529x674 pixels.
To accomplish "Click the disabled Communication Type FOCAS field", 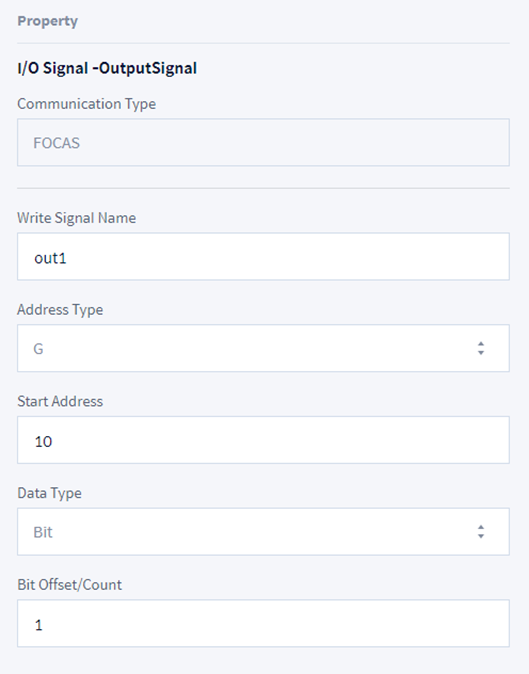I will click(x=263, y=142).
